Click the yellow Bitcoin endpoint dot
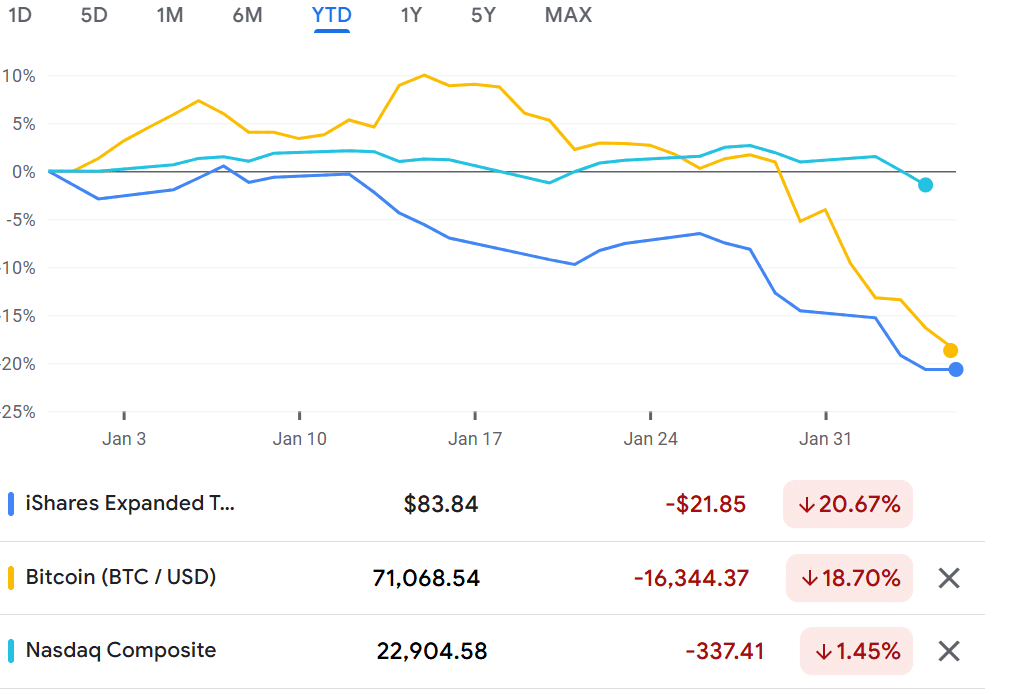Screen dimensions: 1014x694 pyautogui.click(x=950, y=350)
